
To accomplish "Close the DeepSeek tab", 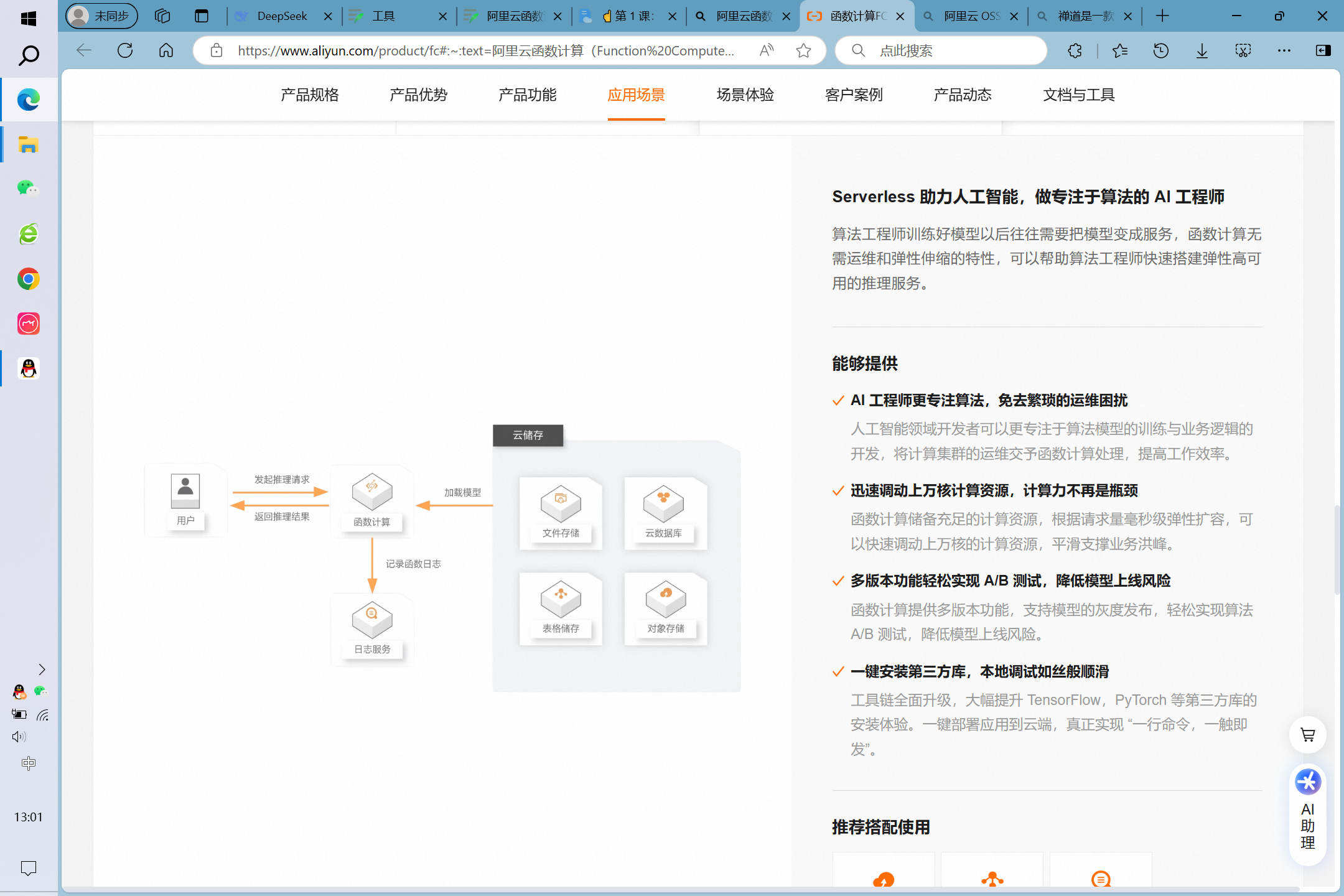I will tap(328, 16).
